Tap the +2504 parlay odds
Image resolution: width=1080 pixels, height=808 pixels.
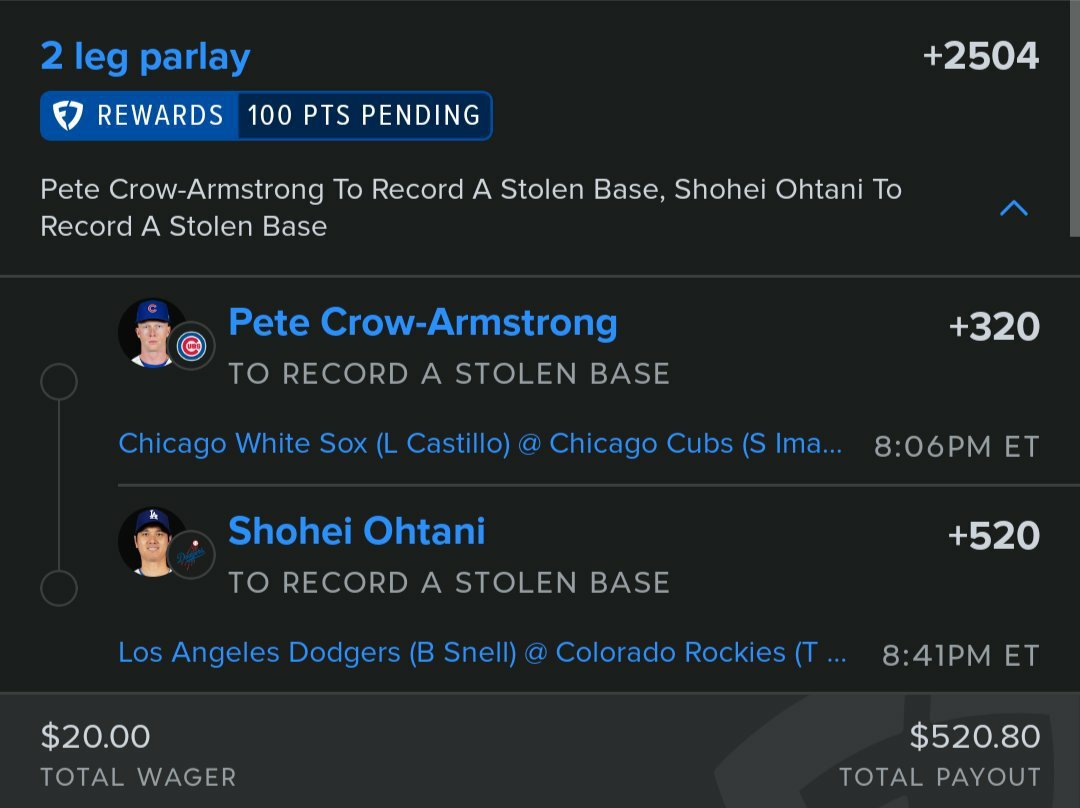click(x=981, y=56)
